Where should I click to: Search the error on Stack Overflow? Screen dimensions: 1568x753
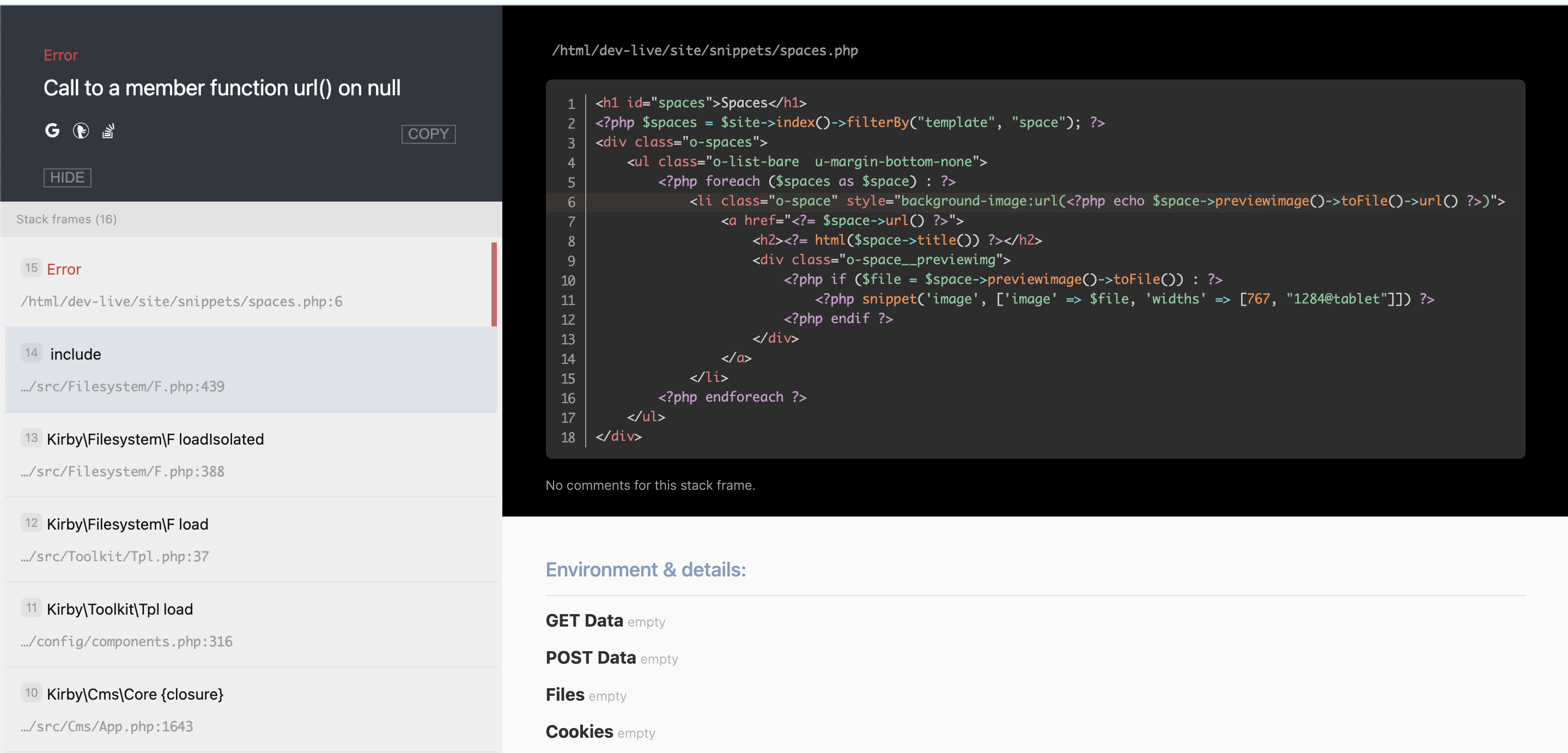tap(108, 130)
